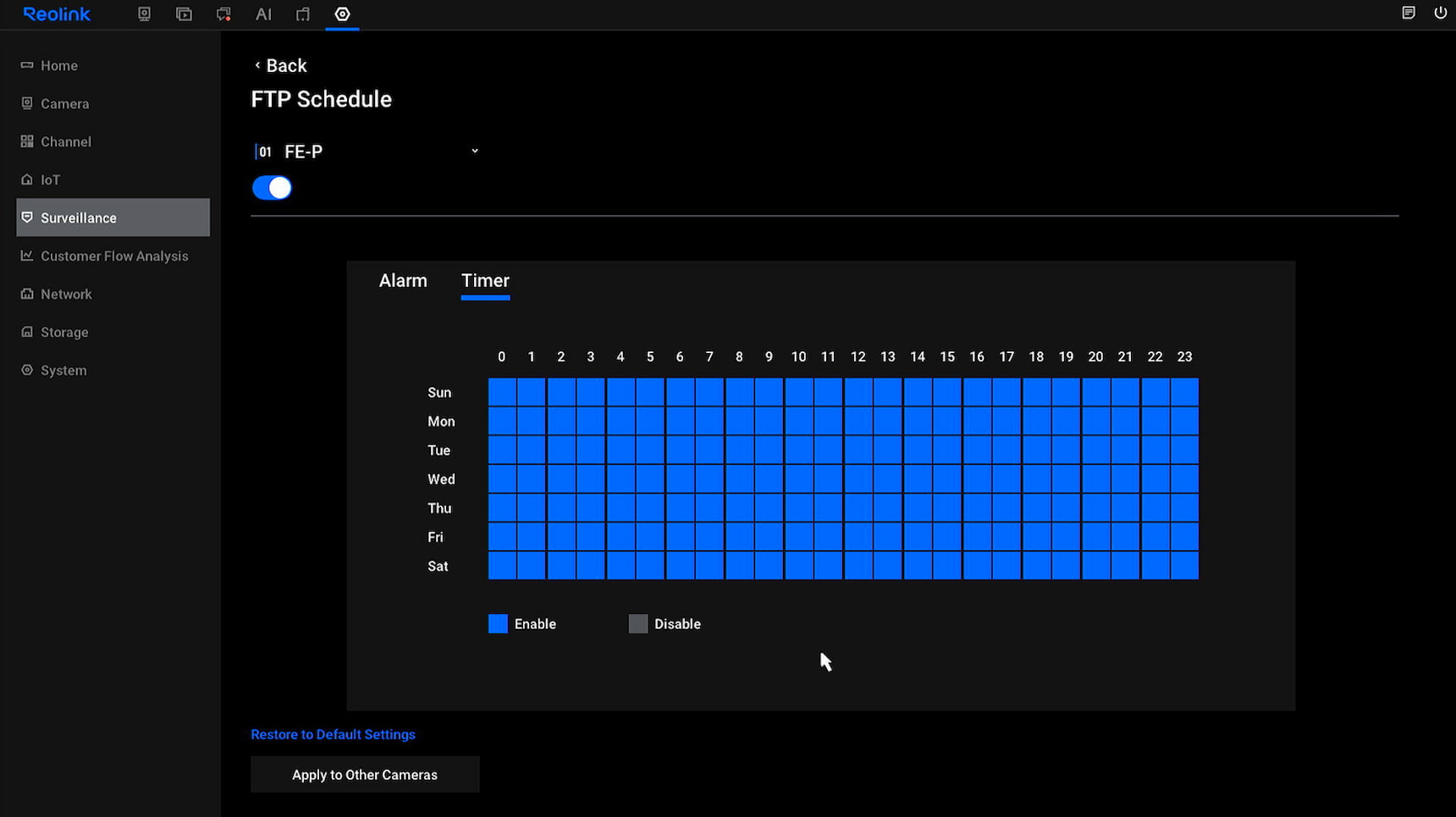Toggle the Mon cell under hour 5

(x=650, y=421)
